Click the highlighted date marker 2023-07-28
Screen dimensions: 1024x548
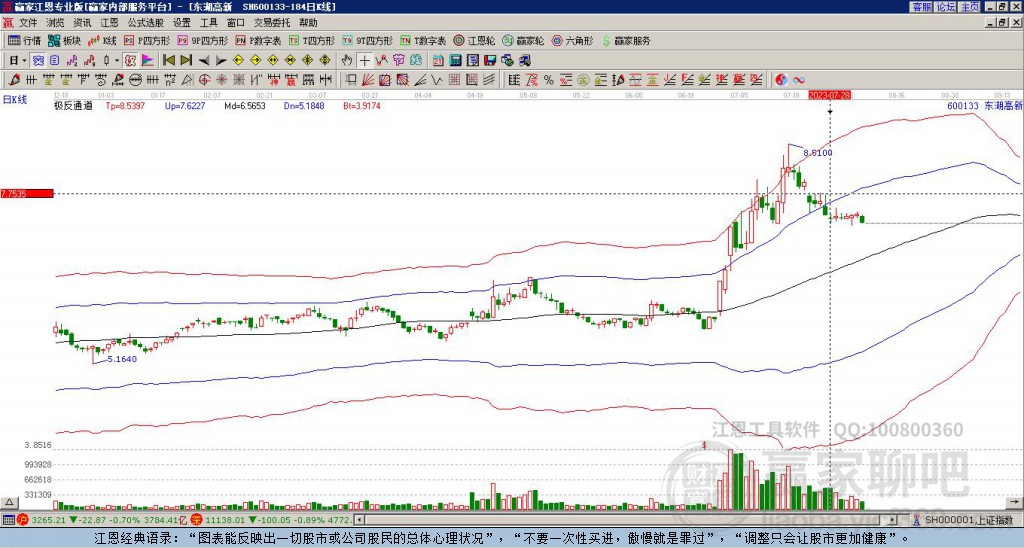click(x=829, y=95)
